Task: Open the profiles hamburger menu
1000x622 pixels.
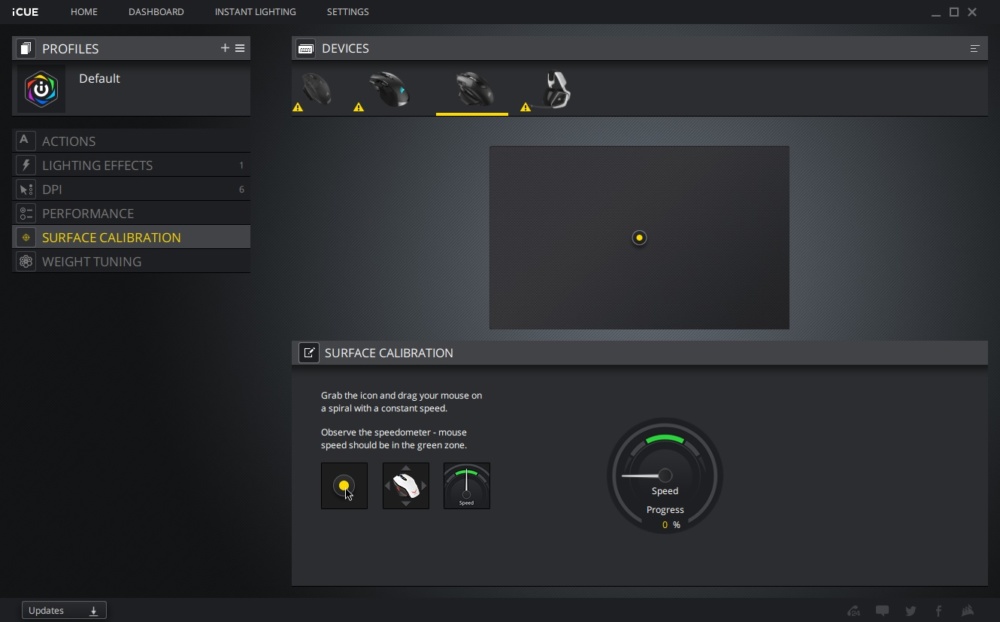Action: pos(240,48)
